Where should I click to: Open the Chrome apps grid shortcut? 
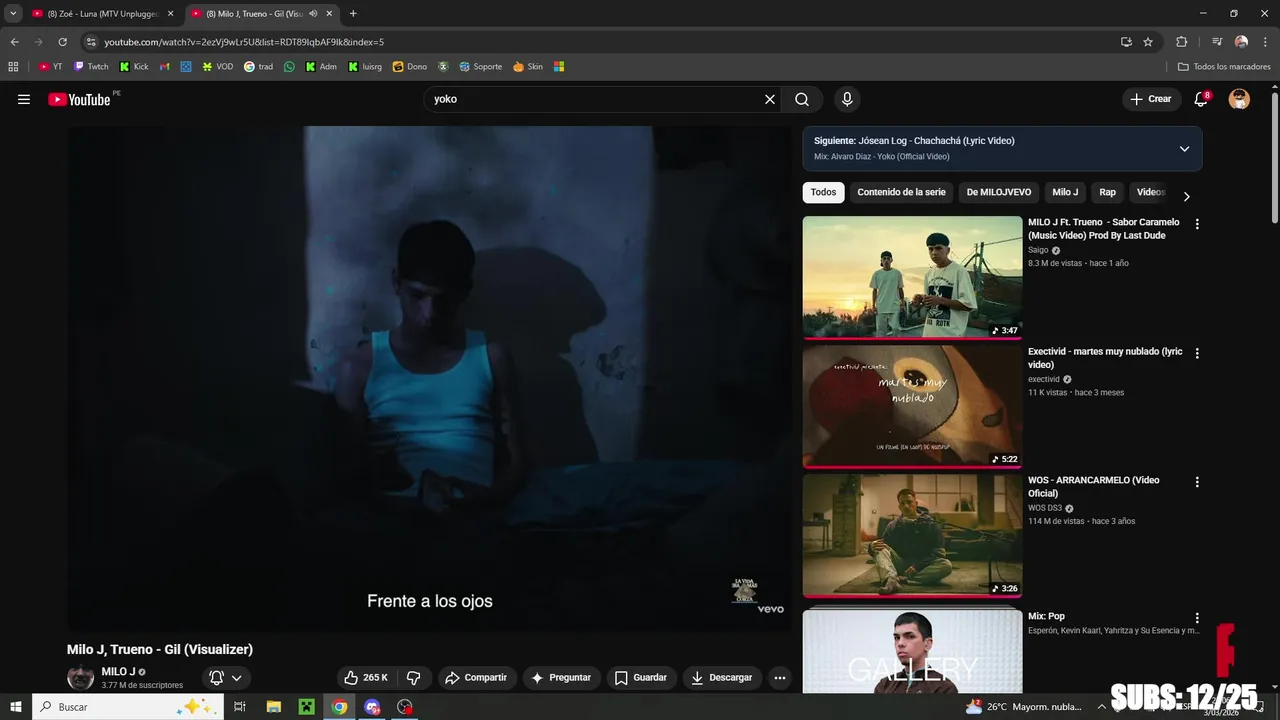coord(13,67)
